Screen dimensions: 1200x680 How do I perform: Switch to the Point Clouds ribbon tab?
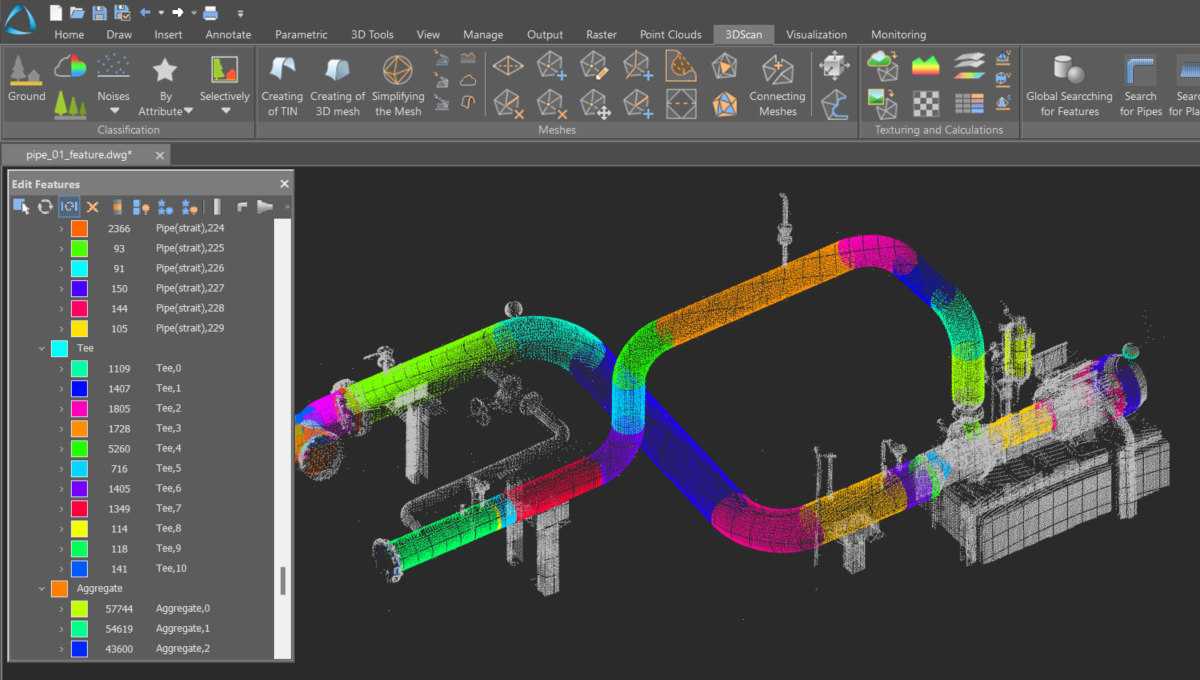tap(670, 34)
